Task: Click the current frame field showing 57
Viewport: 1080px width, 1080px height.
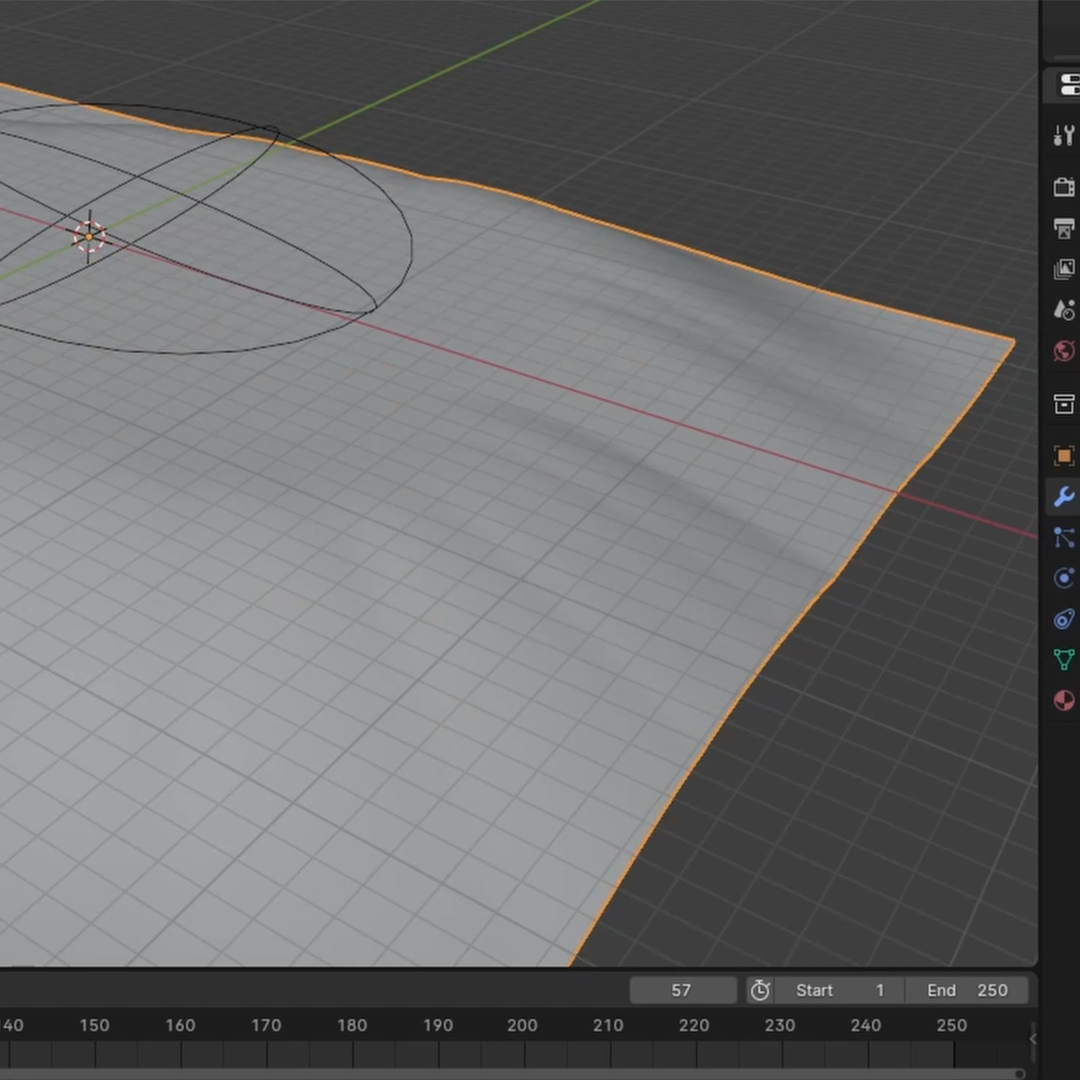Action: (x=683, y=990)
